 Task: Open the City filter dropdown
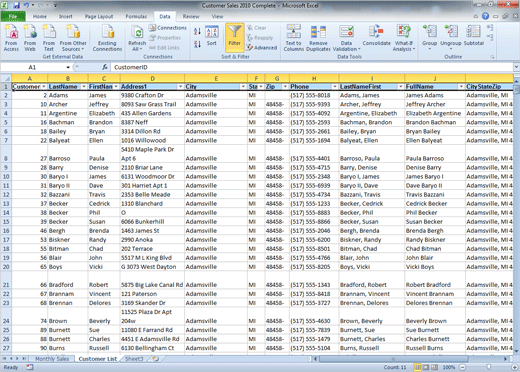tap(243, 87)
